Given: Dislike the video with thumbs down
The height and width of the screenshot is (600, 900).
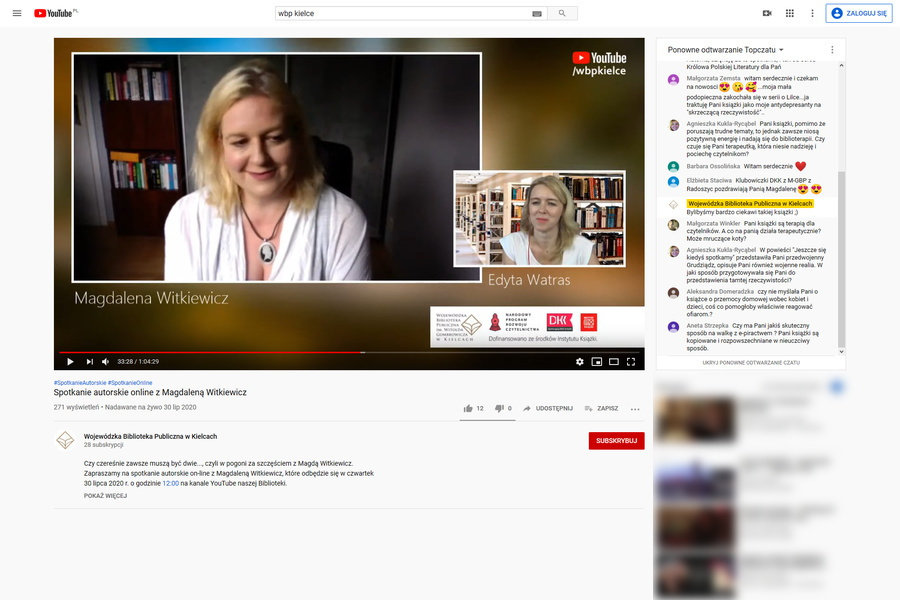Looking at the screenshot, I should [499, 408].
